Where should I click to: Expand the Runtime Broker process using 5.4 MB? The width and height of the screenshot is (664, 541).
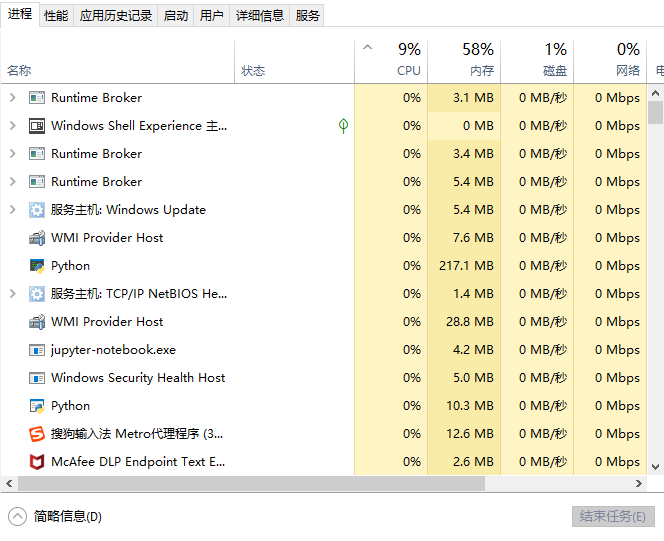[13, 182]
